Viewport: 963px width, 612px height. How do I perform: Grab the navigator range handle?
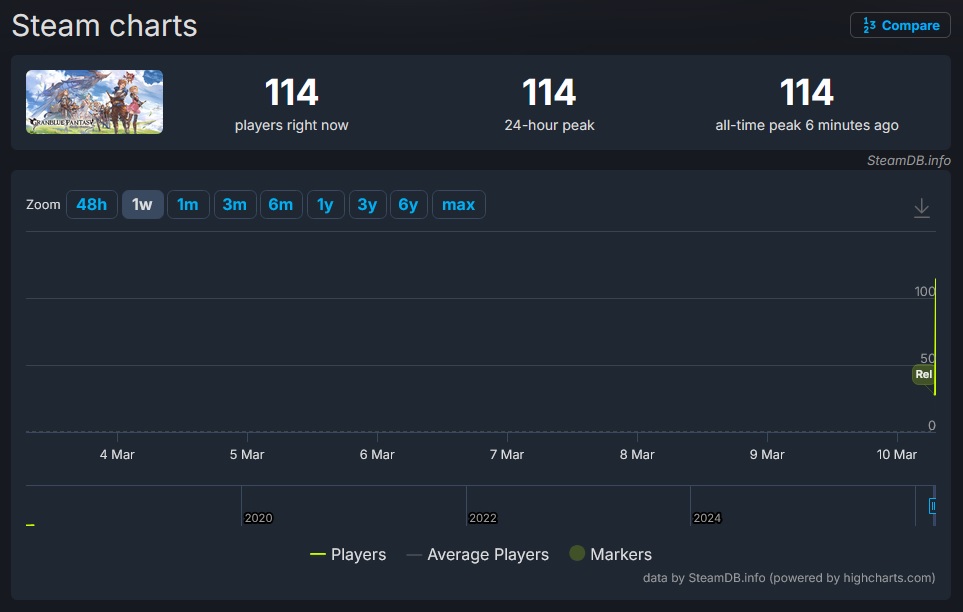[x=932, y=506]
